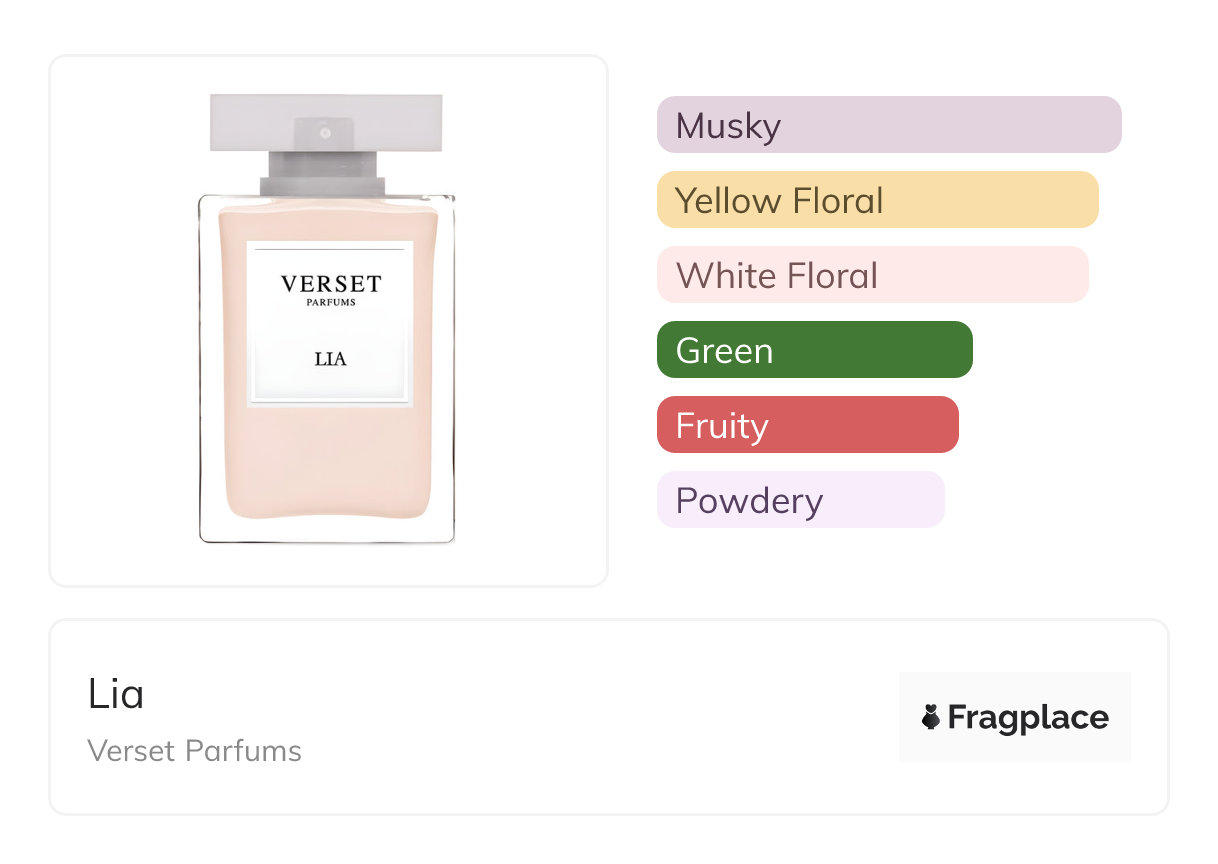Viewport: 1218px width, 864px height.
Task: Click the Fragplace perfume bottle logo icon
Action: tap(931, 717)
